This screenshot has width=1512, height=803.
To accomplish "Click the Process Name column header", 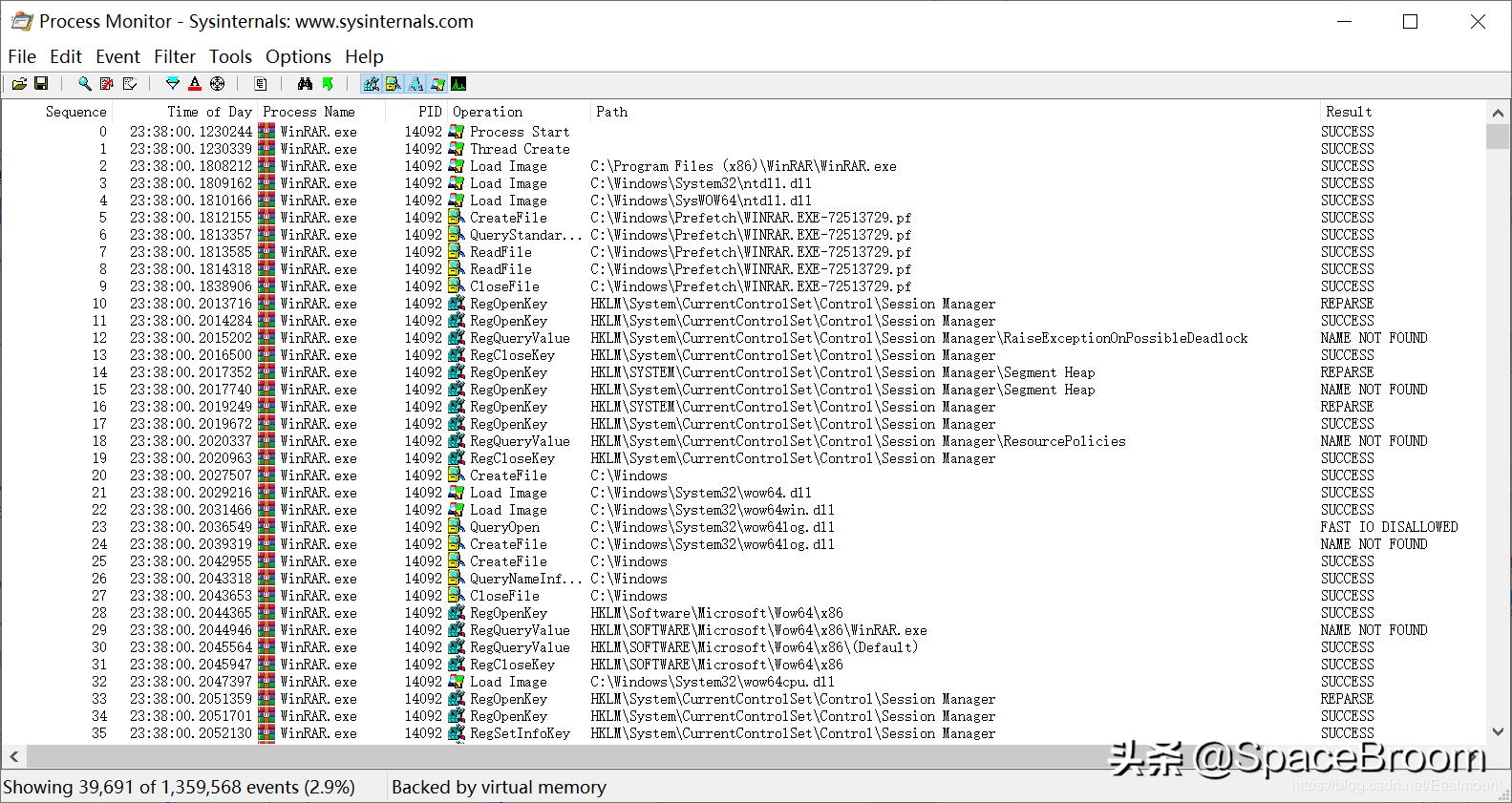I will pyautogui.click(x=309, y=112).
